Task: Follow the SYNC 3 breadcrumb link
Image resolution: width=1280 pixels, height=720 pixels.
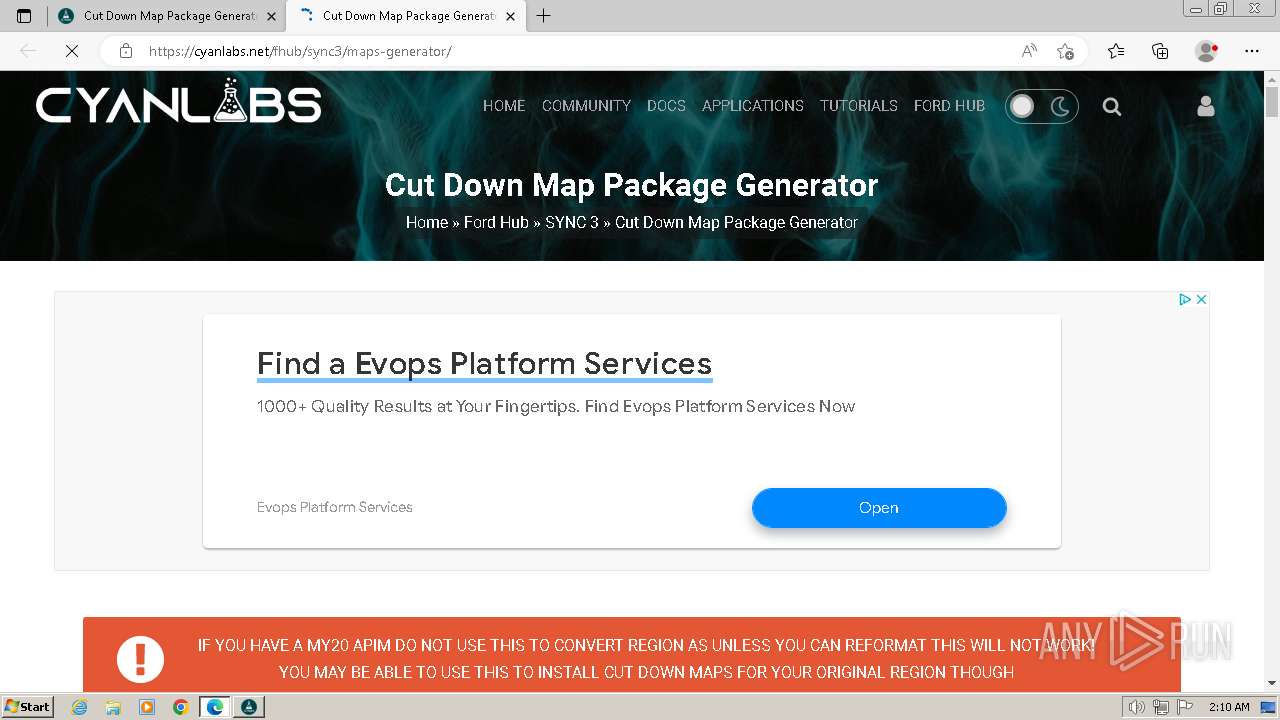Action: pyautogui.click(x=572, y=222)
